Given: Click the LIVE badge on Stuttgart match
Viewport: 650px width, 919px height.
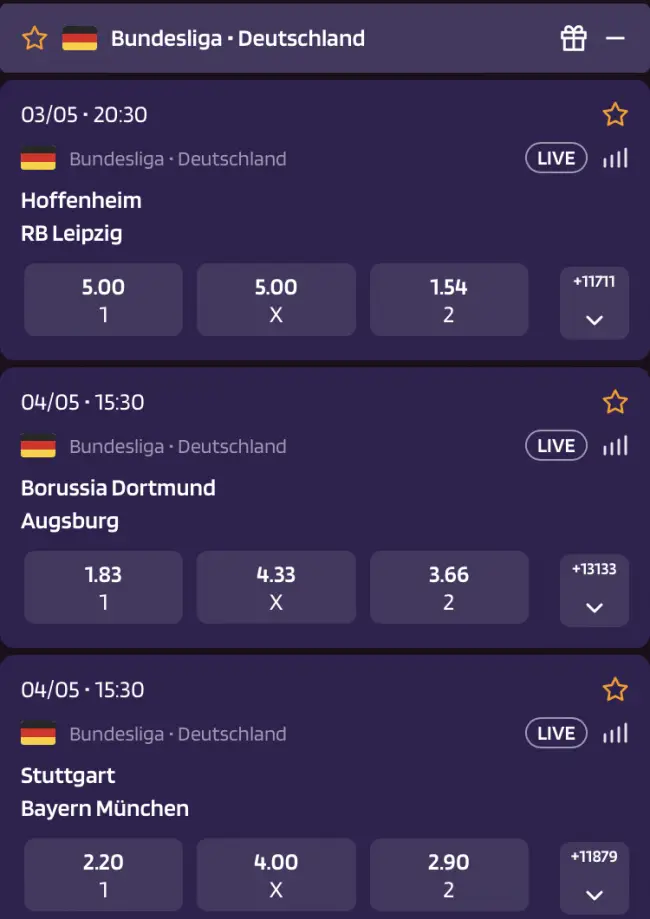Looking at the screenshot, I should [x=556, y=734].
